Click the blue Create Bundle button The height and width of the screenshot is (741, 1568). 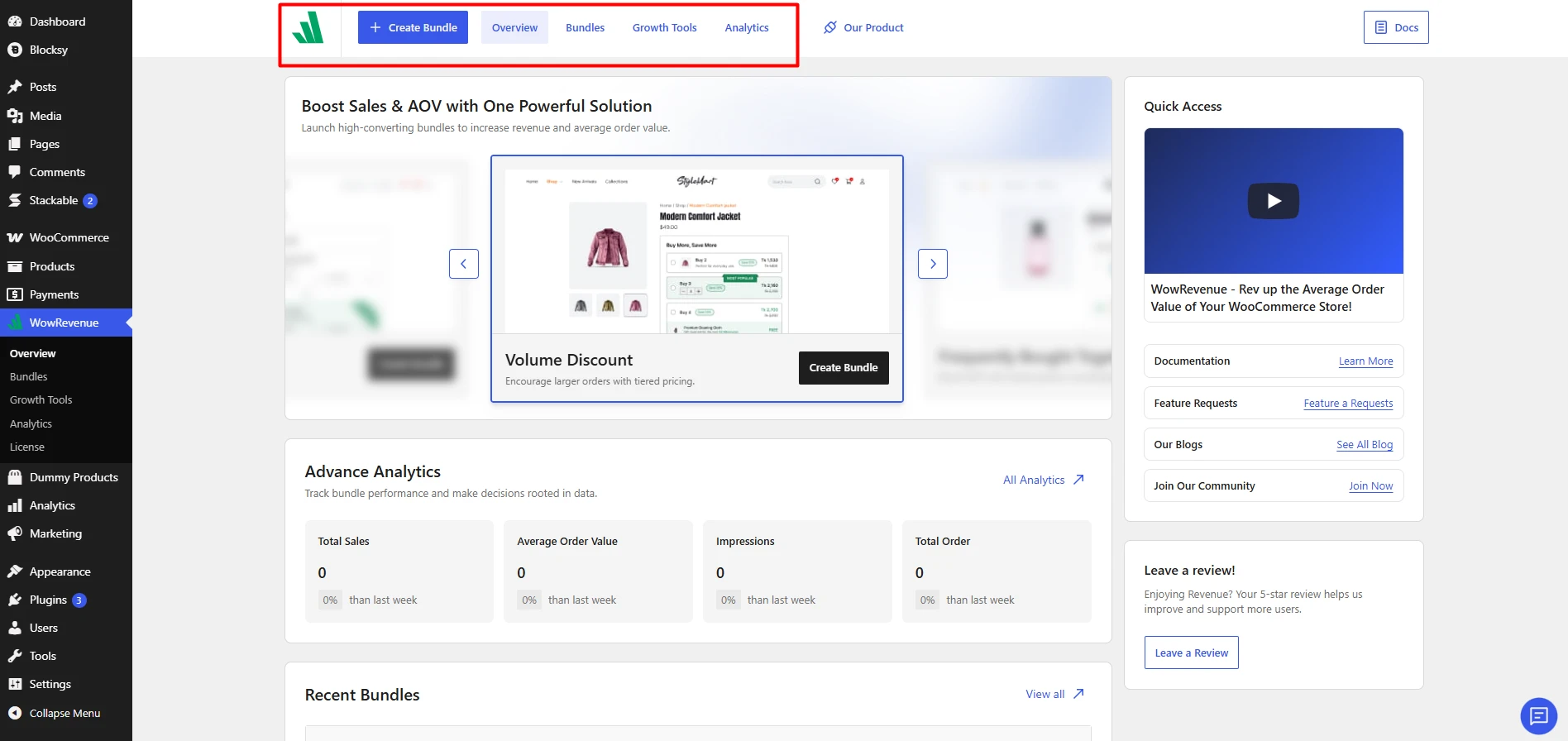tap(413, 27)
